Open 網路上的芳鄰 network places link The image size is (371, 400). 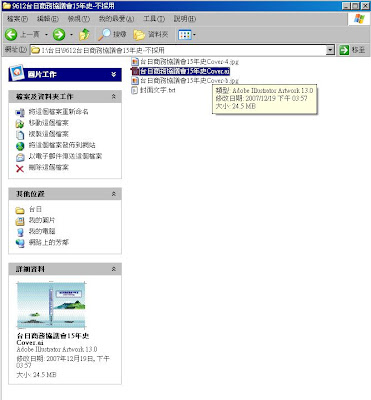point(49,242)
